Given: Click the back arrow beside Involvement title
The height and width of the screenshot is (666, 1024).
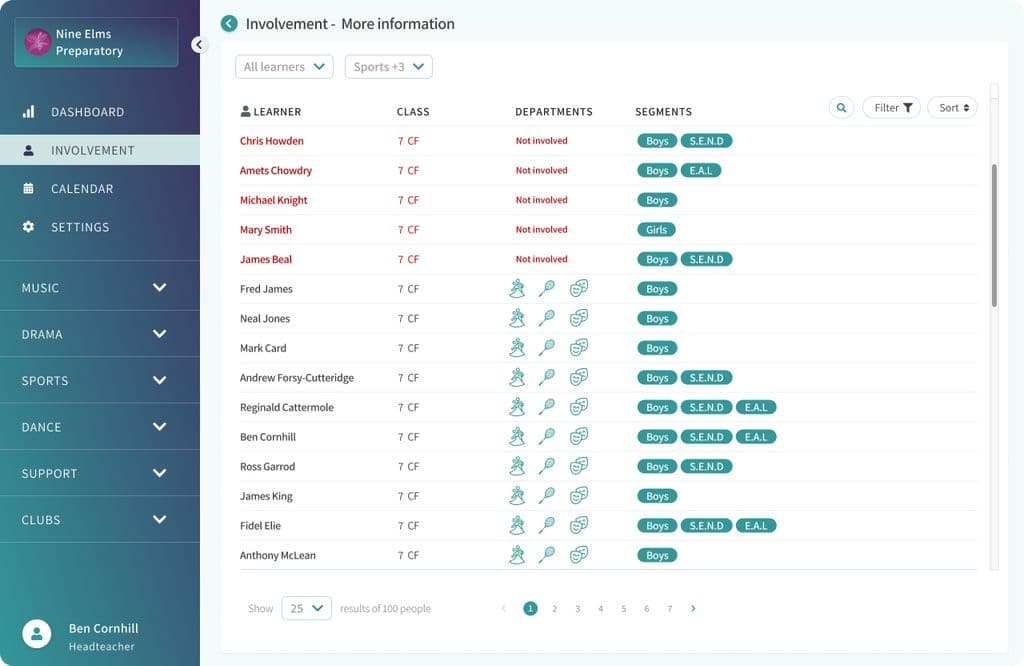Looking at the screenshot, I should 229,24.
